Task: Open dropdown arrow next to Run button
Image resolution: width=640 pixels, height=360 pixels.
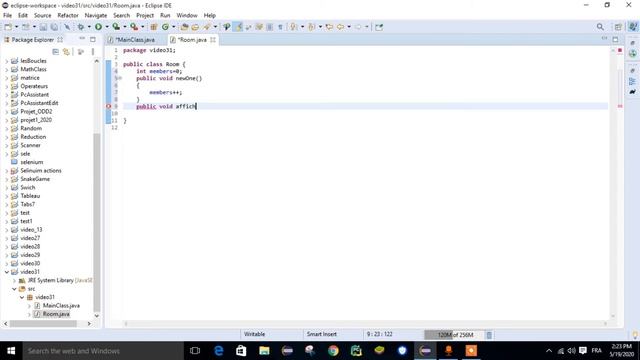Action: pyautogui.click(x=107, y=27)
